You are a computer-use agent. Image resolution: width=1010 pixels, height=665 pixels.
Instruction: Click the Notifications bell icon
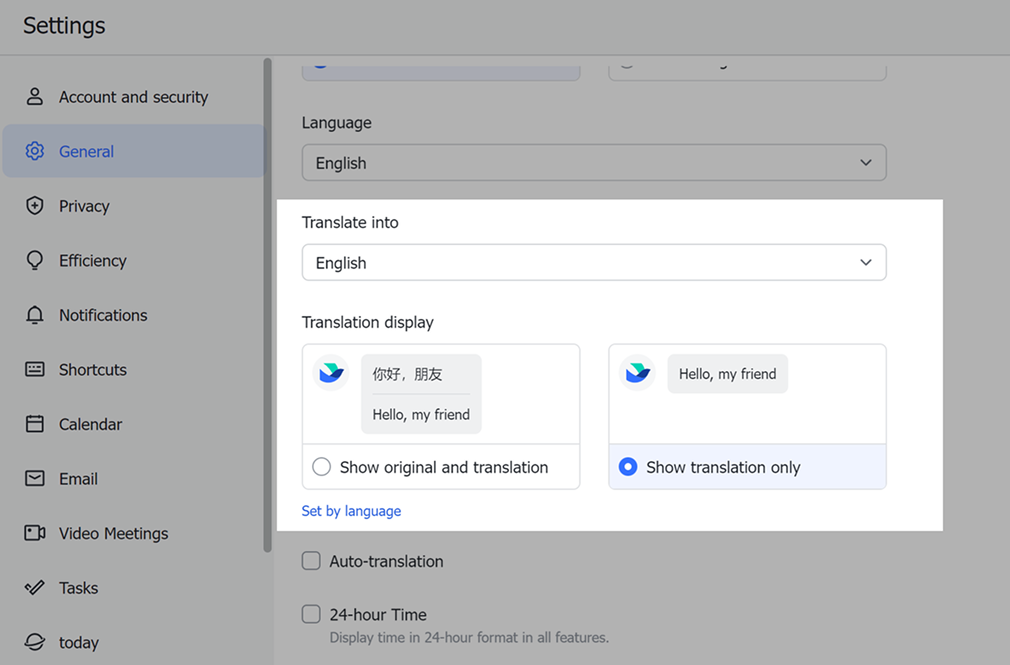coord(35,315)
